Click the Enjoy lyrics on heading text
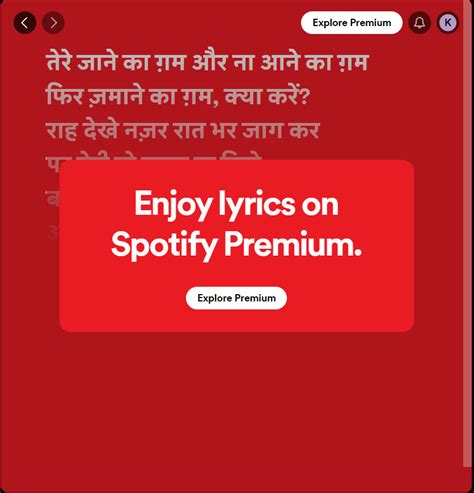The width and height of the screenshot is (474, 493). (236, 204)
